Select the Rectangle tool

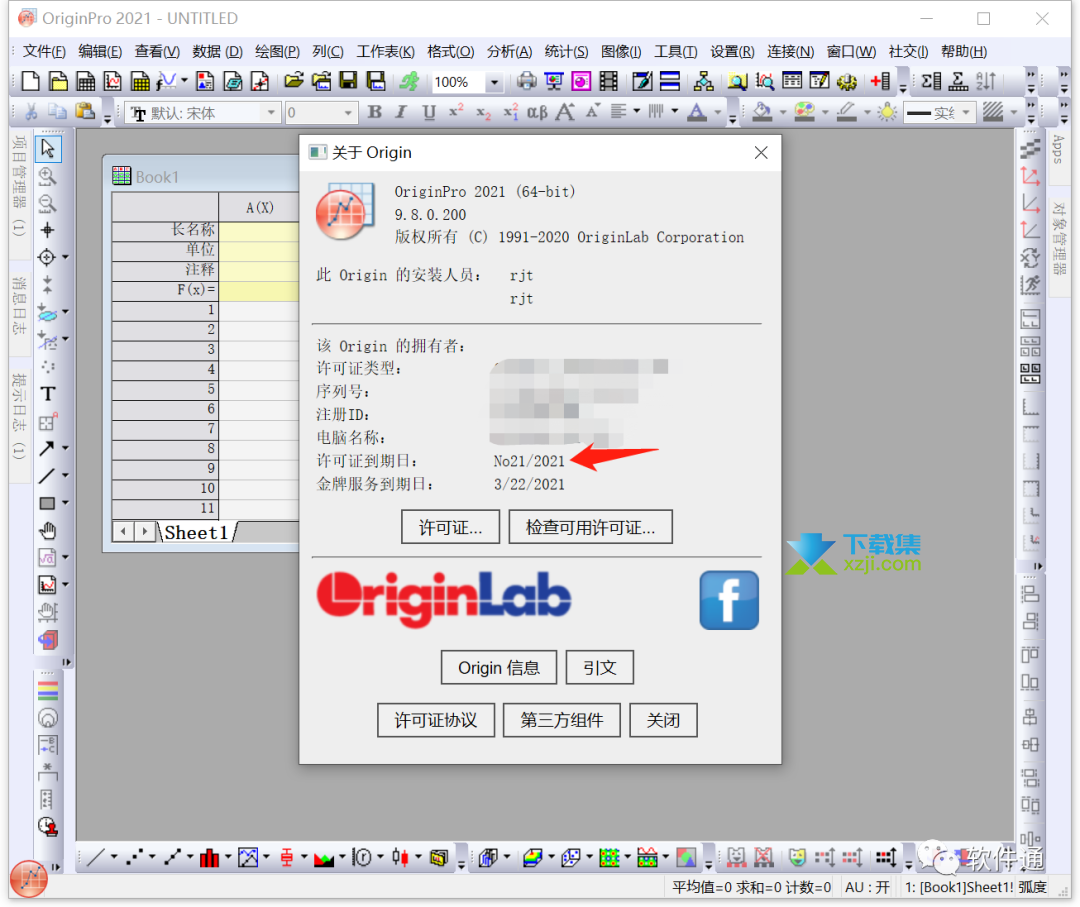point(47,503)
